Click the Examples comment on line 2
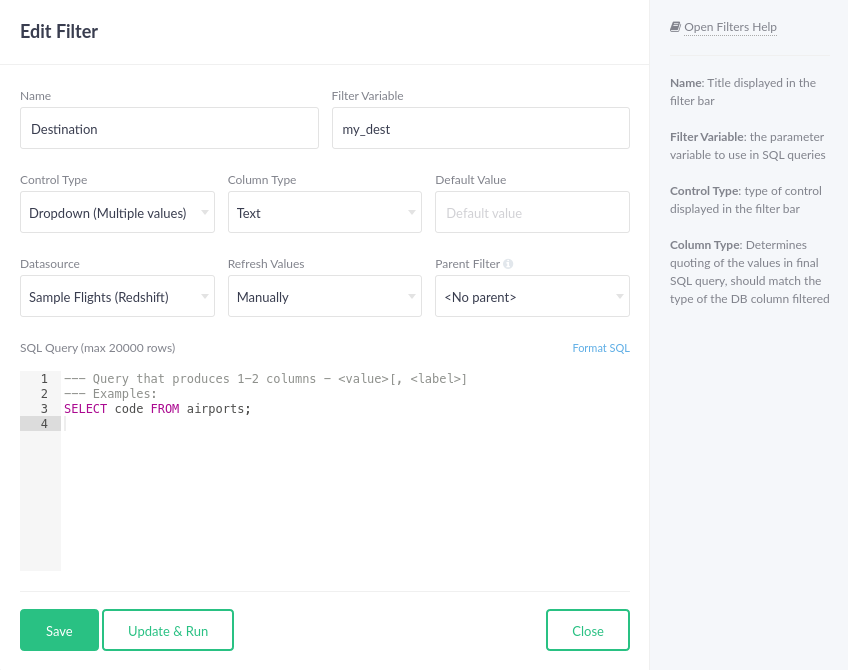This screenshot has height=670, width=848. coord(110,394)
